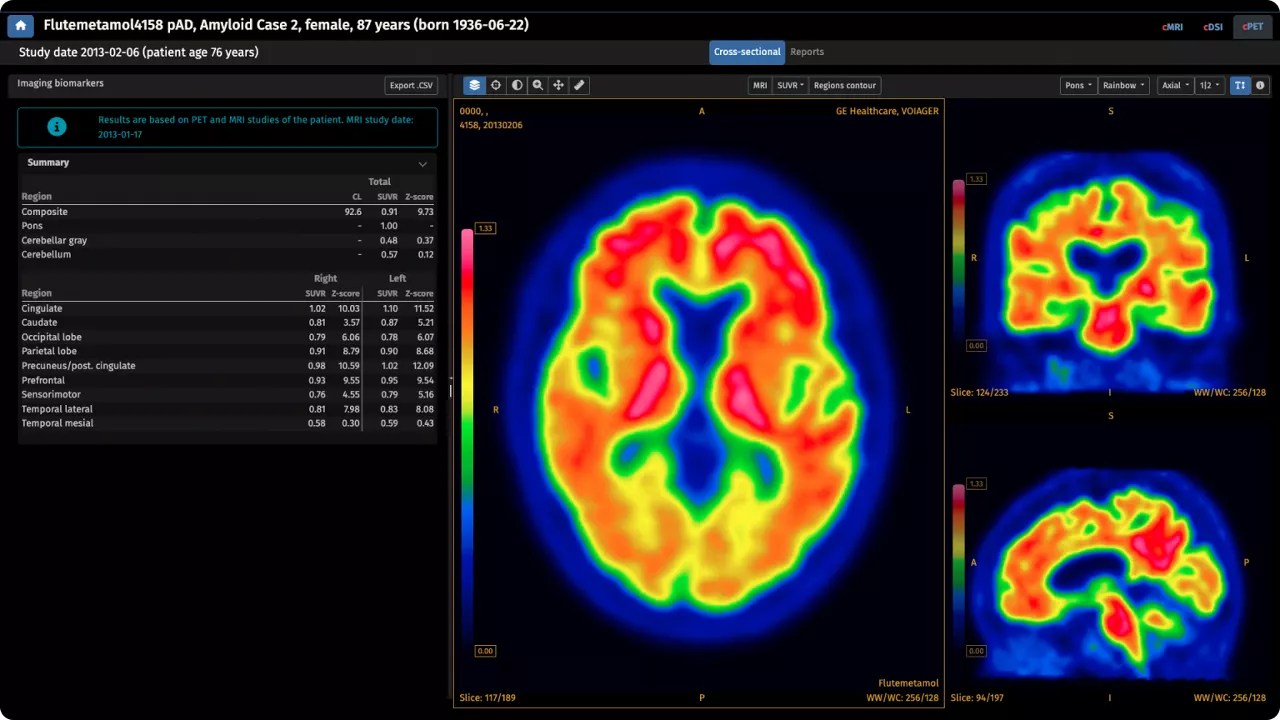The image size is (1280, 720).
Task: Toggle MRI overlay on the viewer
Action: tap(760, 85)
